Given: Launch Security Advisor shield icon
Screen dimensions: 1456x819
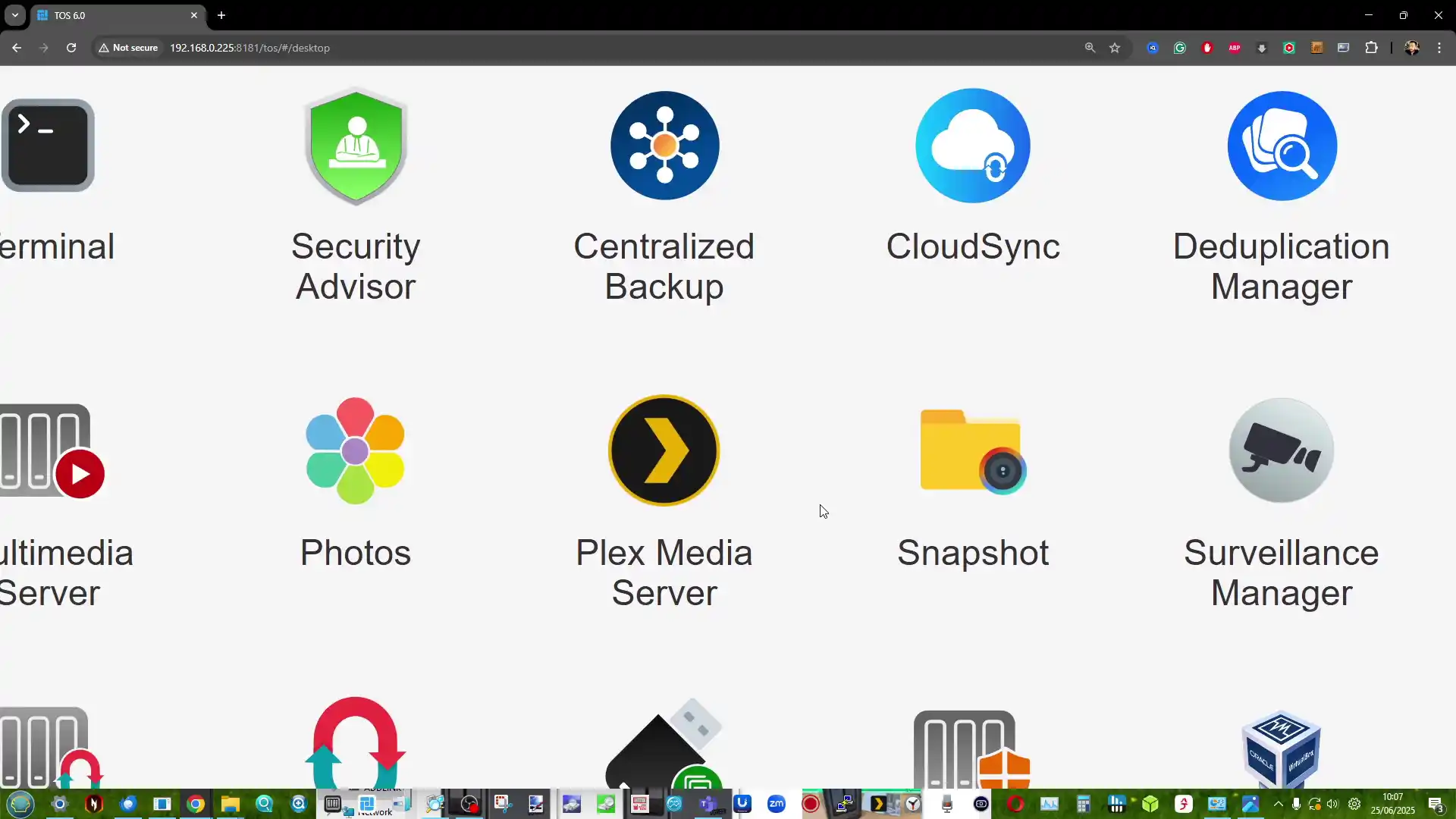Looking at the screenshot, I should tap(356, 146).
